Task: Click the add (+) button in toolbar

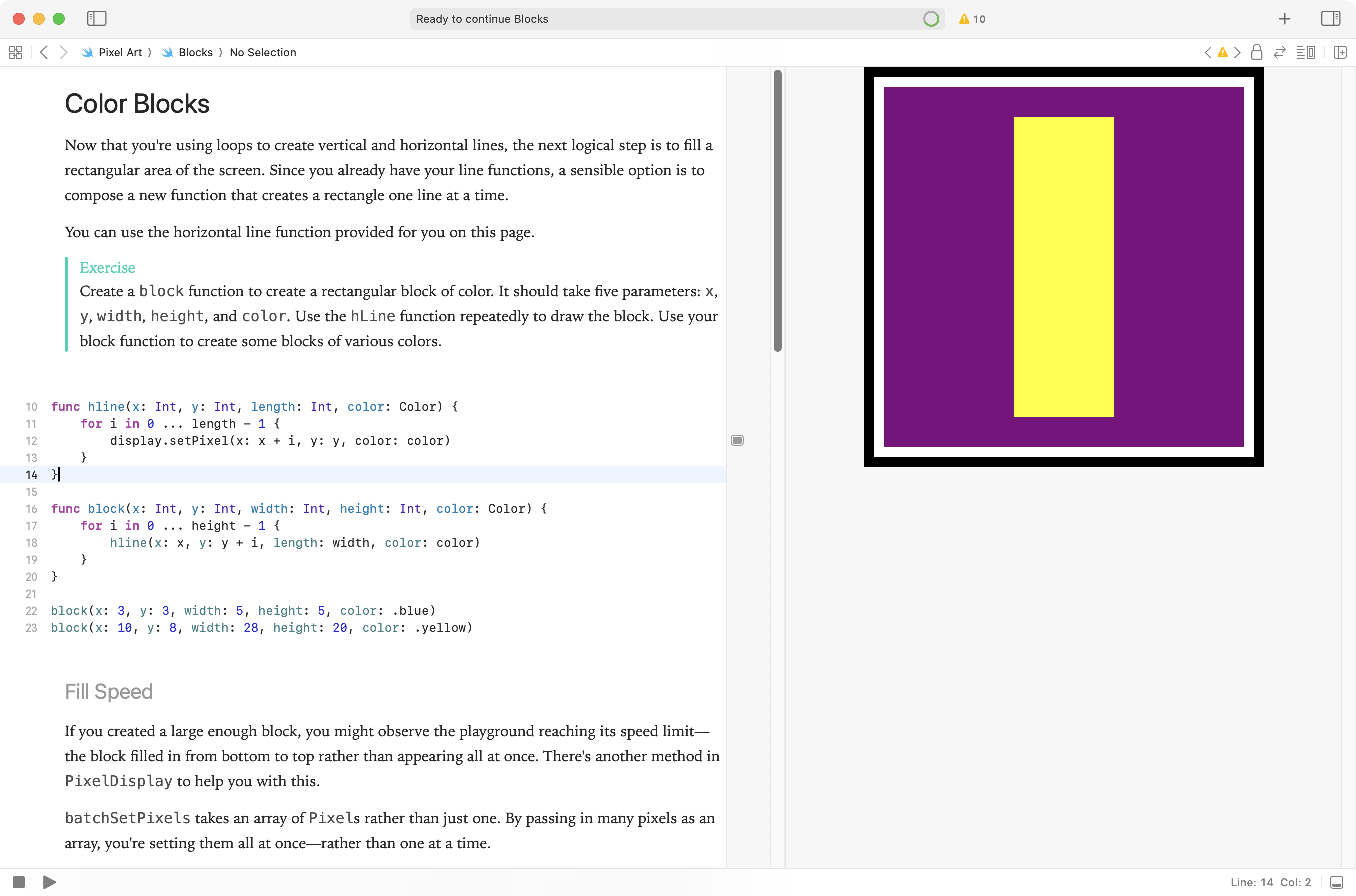Action: 1284,19
